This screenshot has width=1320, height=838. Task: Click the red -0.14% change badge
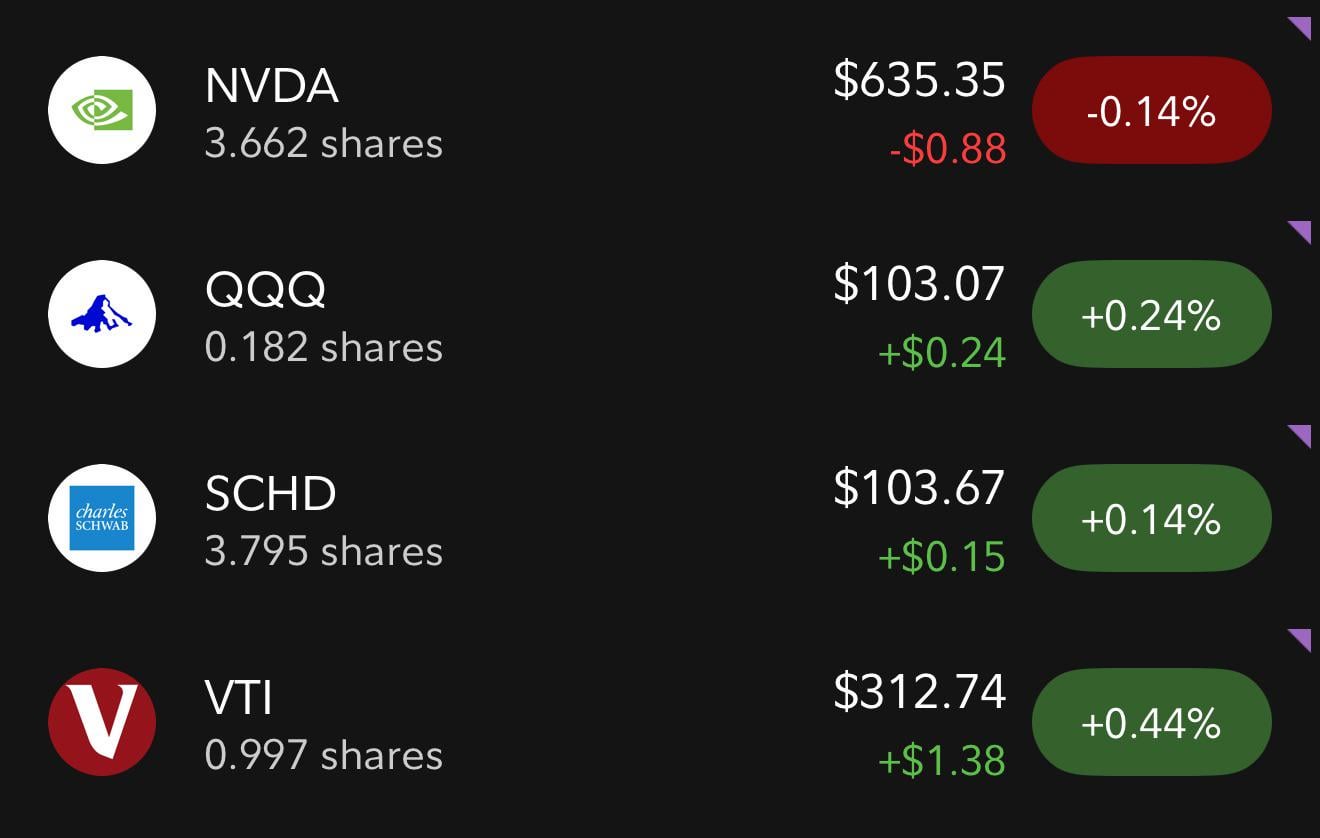pos(1150,109)
